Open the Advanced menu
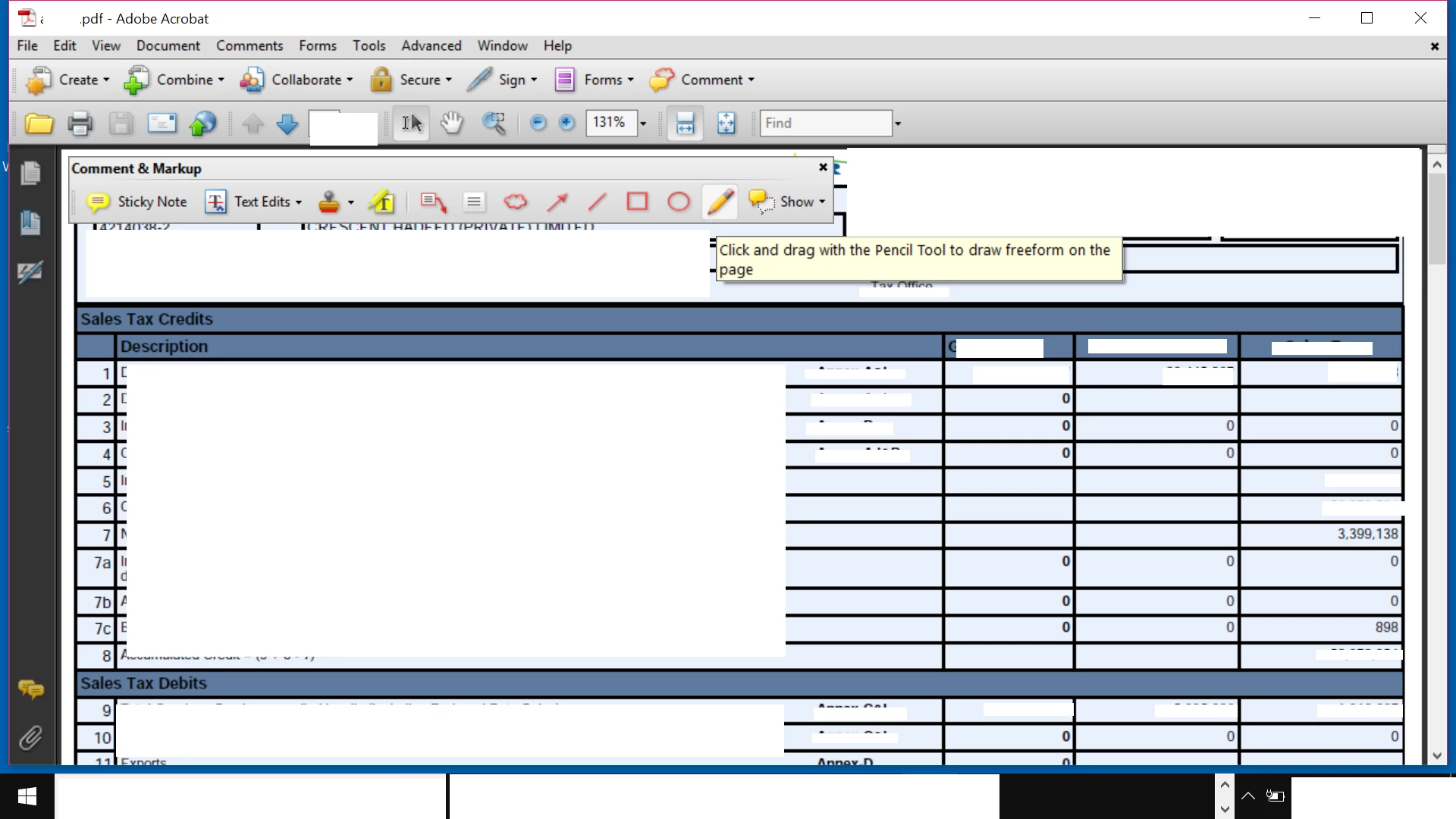This screenshot has height=819, width=1456. (431, 45)
